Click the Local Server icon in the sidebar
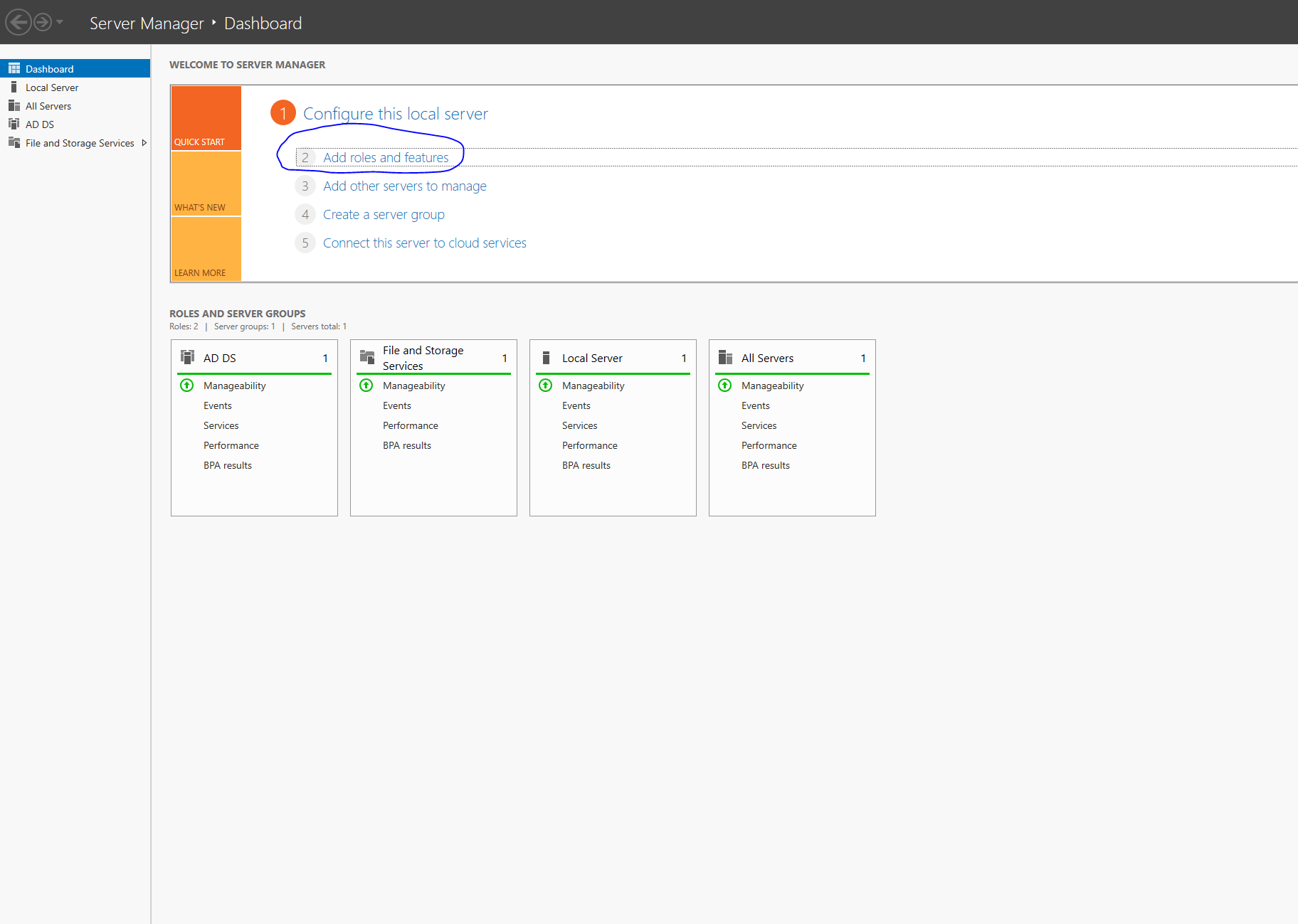The width and height of the screenshot is (1298, 924). coord(16,87)
